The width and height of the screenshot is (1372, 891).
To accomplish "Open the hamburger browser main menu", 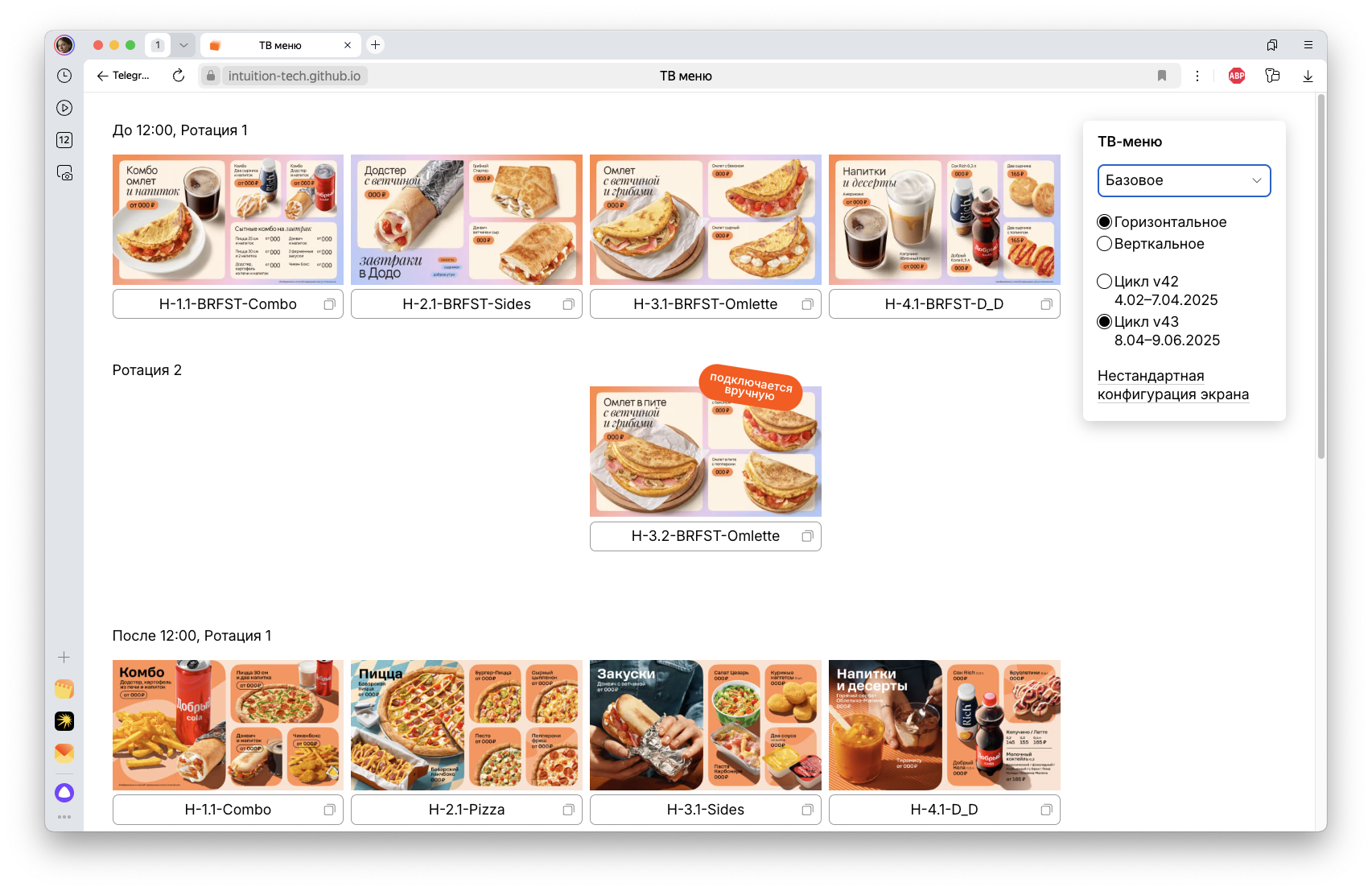I will pos(1308,45).
